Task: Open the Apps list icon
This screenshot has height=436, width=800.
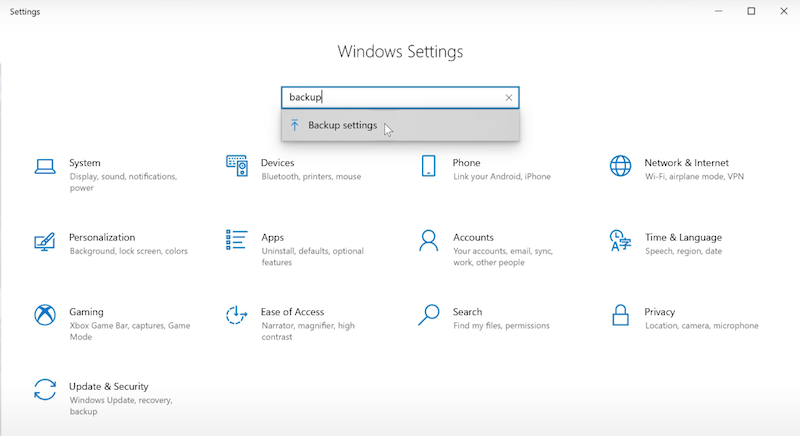Action: click(236, 240)
